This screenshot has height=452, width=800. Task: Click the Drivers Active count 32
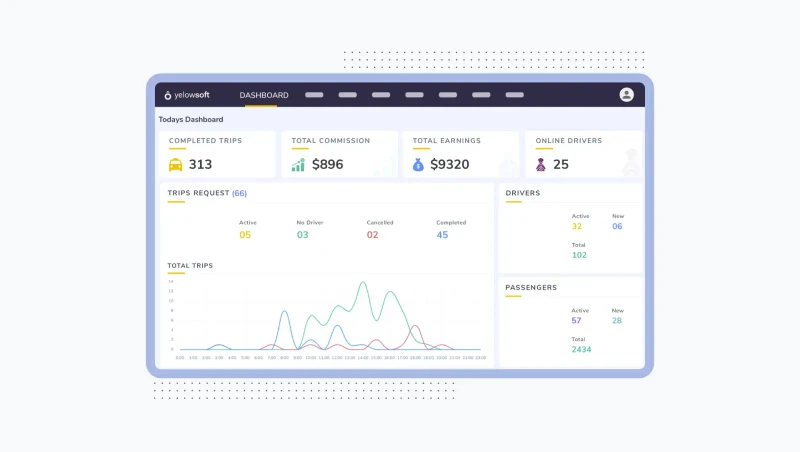[x=577, y=227]
